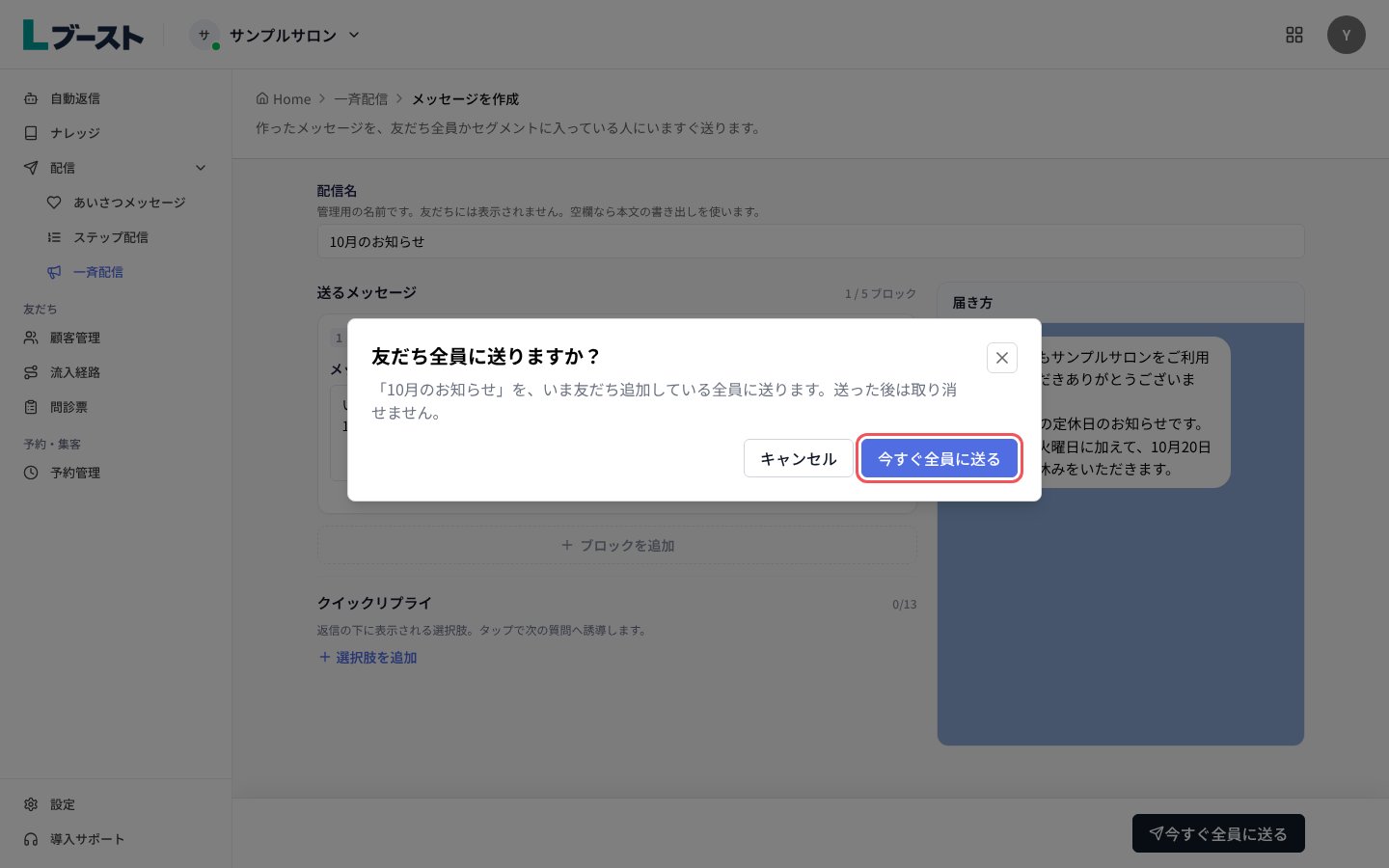
Task: Open the Y user avatar menu
Action: pos(1347,35)
